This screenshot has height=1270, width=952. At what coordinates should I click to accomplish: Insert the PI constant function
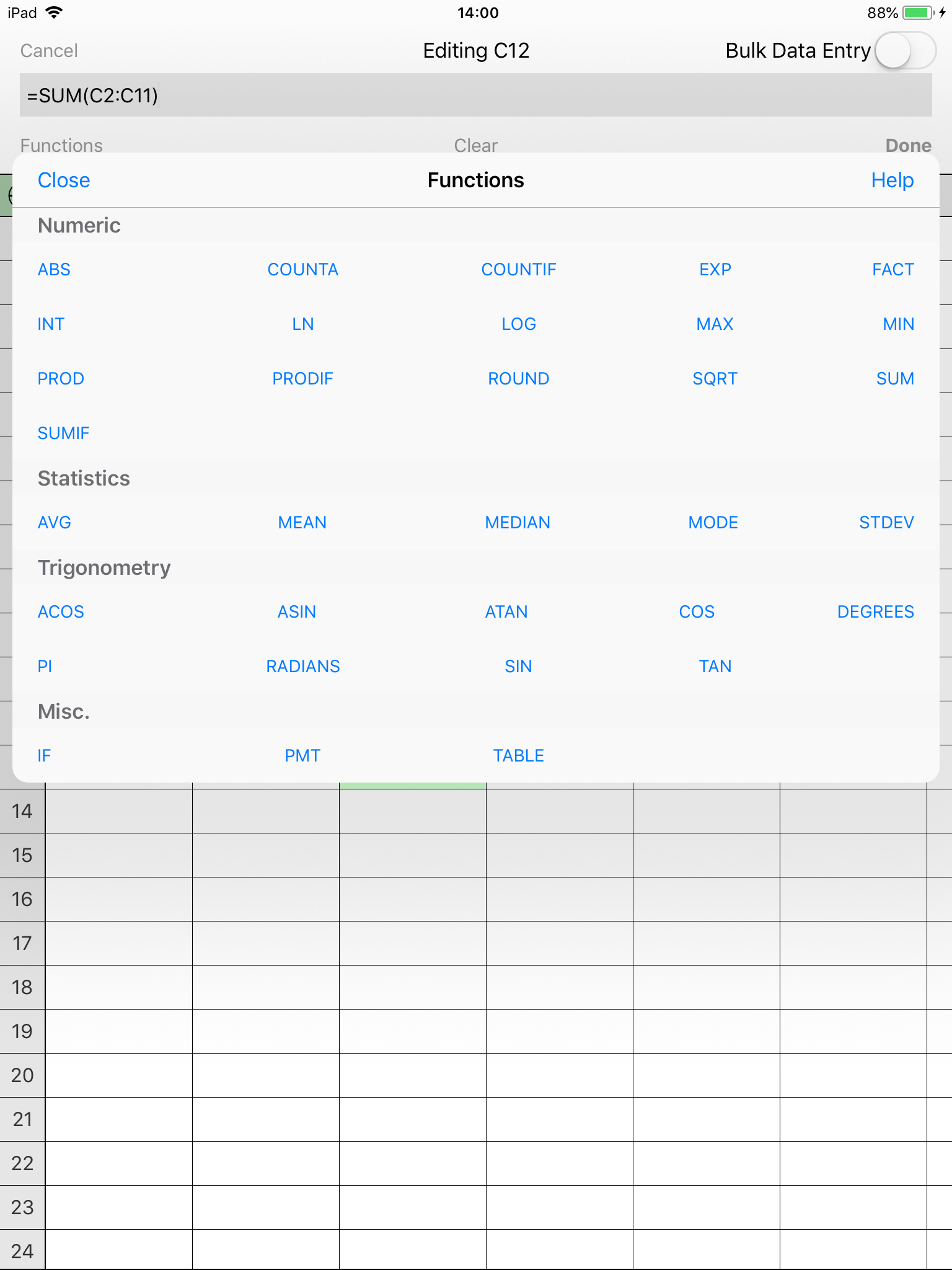click(x=45, y=667)
